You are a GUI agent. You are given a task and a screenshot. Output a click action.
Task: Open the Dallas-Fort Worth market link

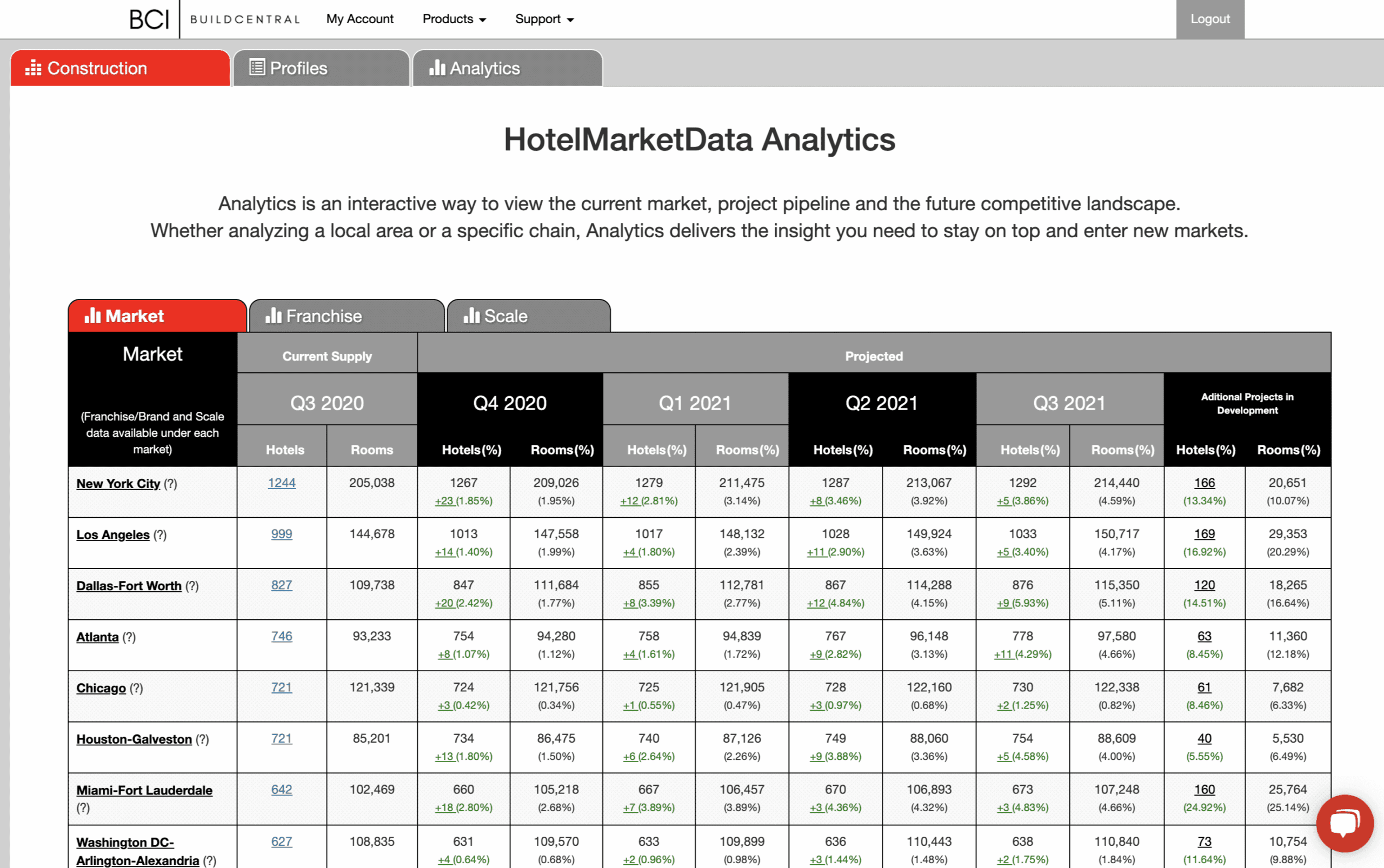[x=129, y=585]
